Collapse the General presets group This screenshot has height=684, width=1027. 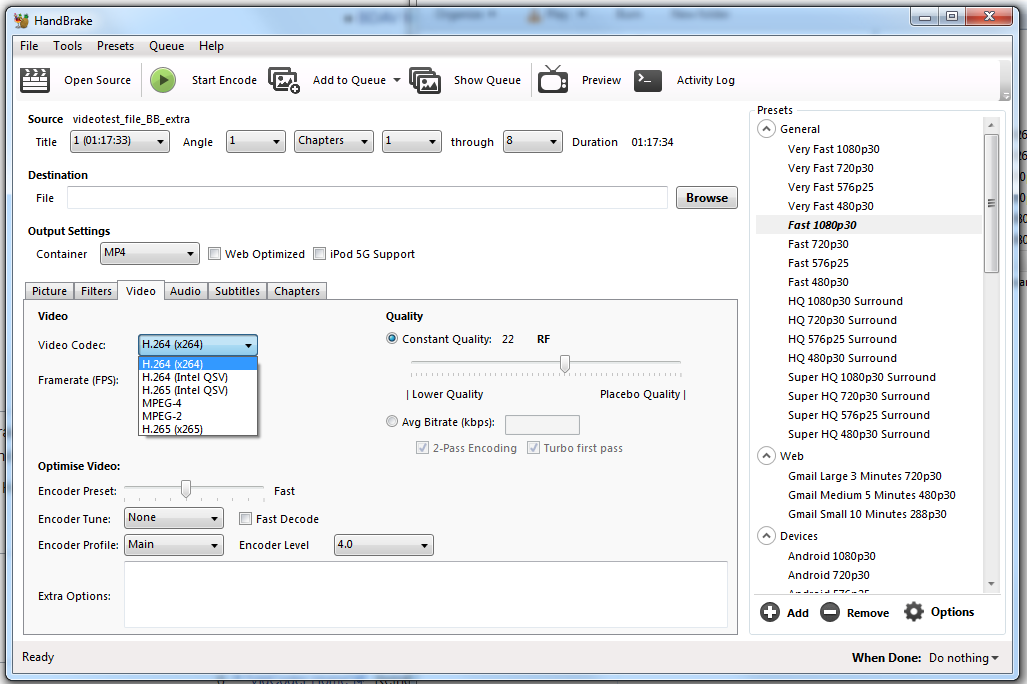click(766, 128)
